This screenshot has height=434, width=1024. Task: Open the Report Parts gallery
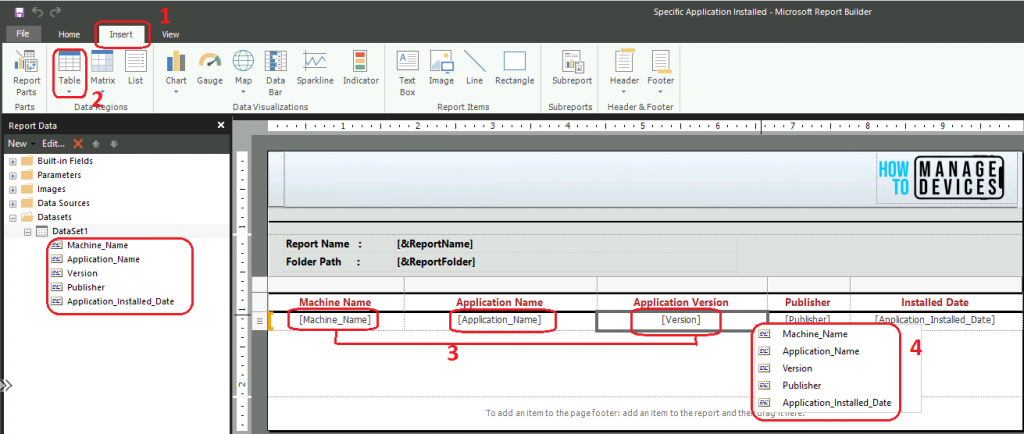(x=26, y=73)
